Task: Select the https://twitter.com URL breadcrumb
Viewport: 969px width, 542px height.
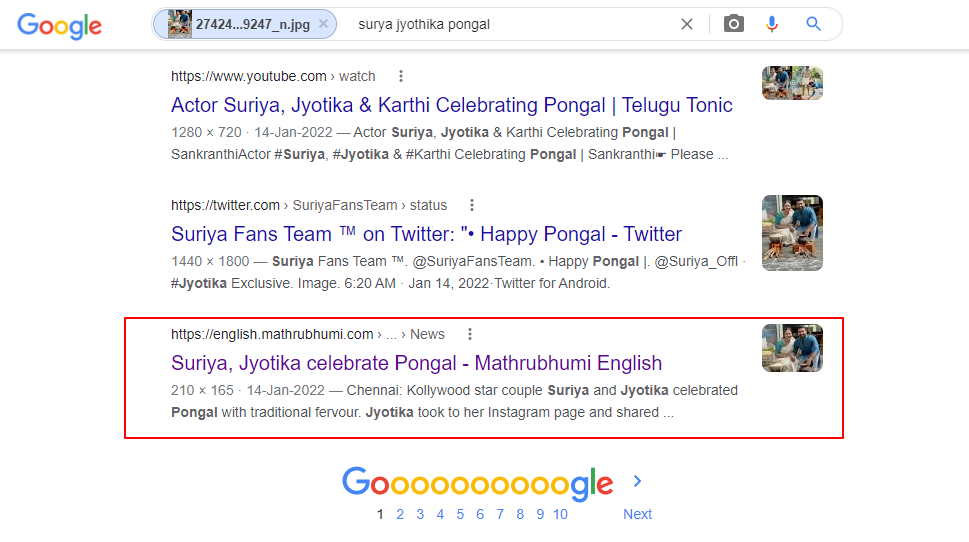Action: (x=309, y=205)
